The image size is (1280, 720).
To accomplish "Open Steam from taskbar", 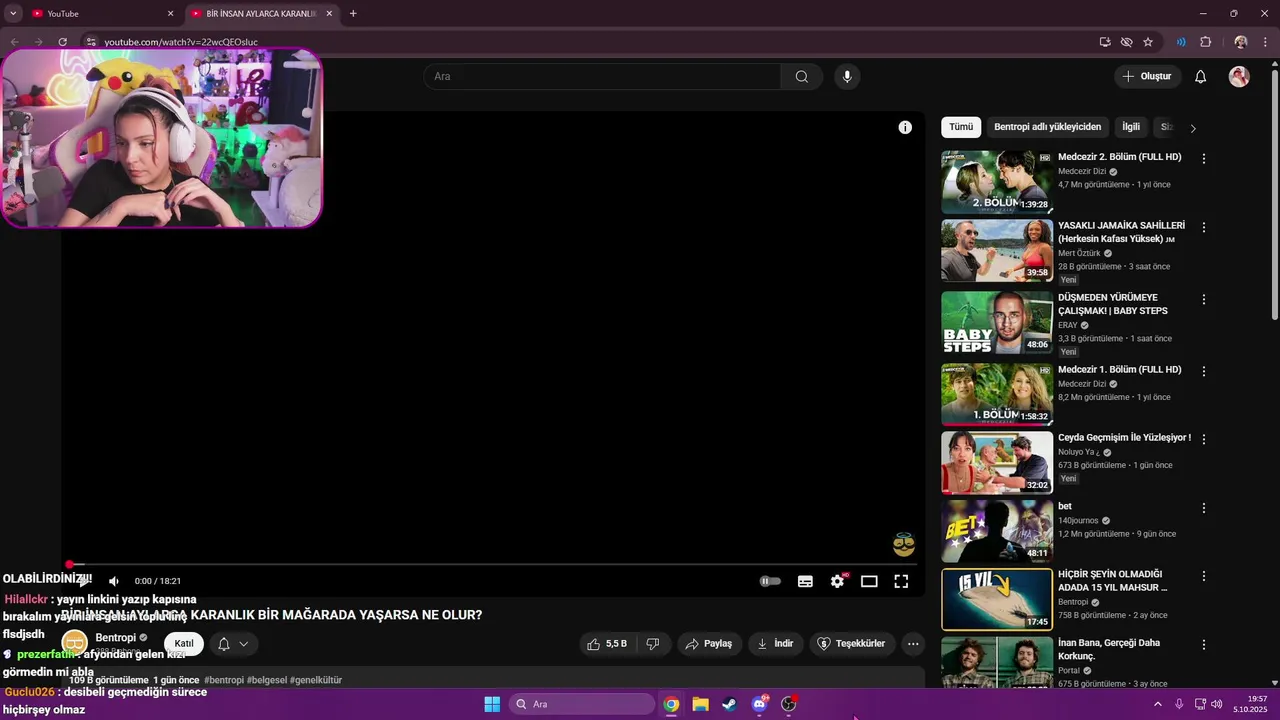I will [x=730, y=704].
